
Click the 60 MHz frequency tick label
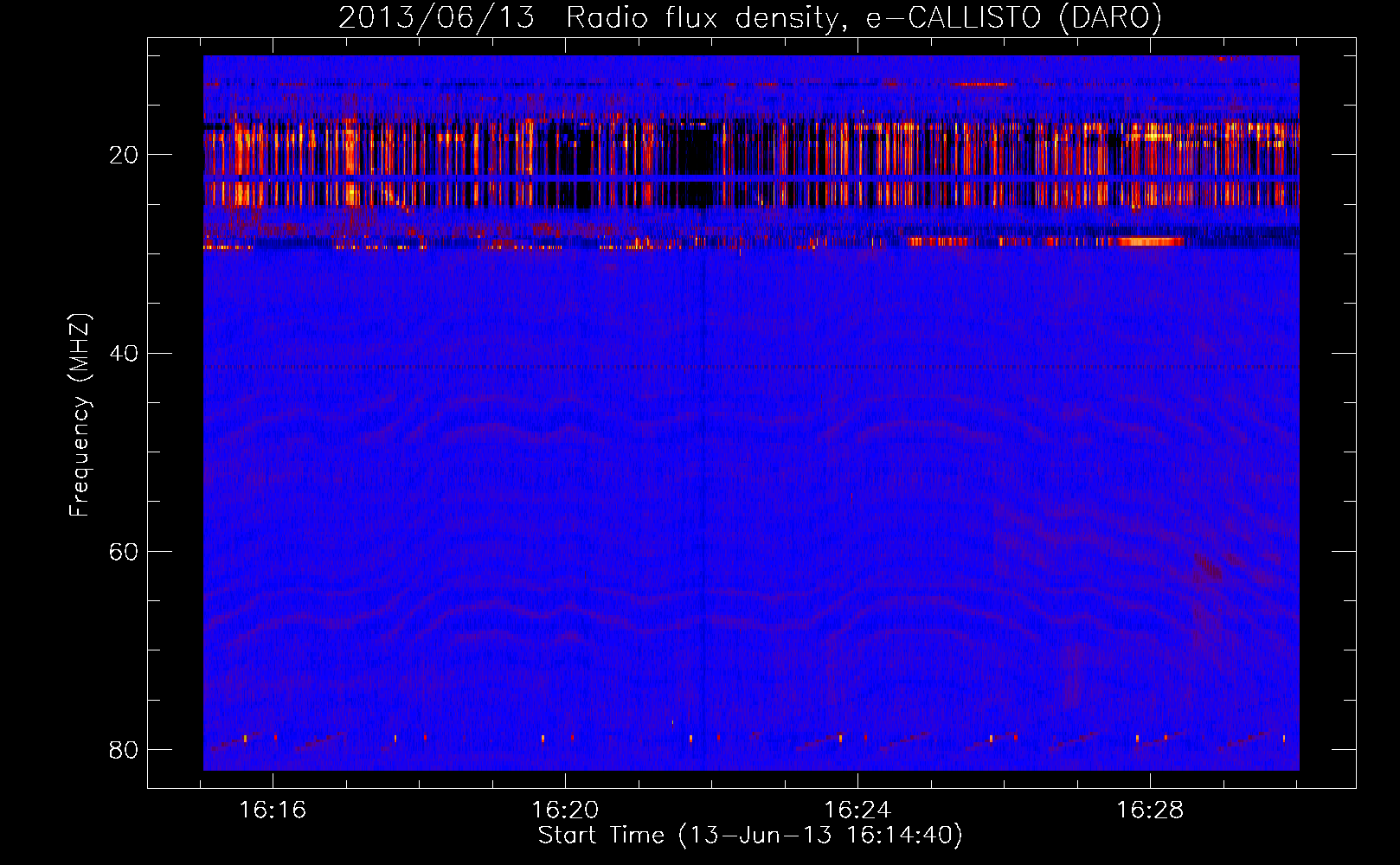pos(124,552)
